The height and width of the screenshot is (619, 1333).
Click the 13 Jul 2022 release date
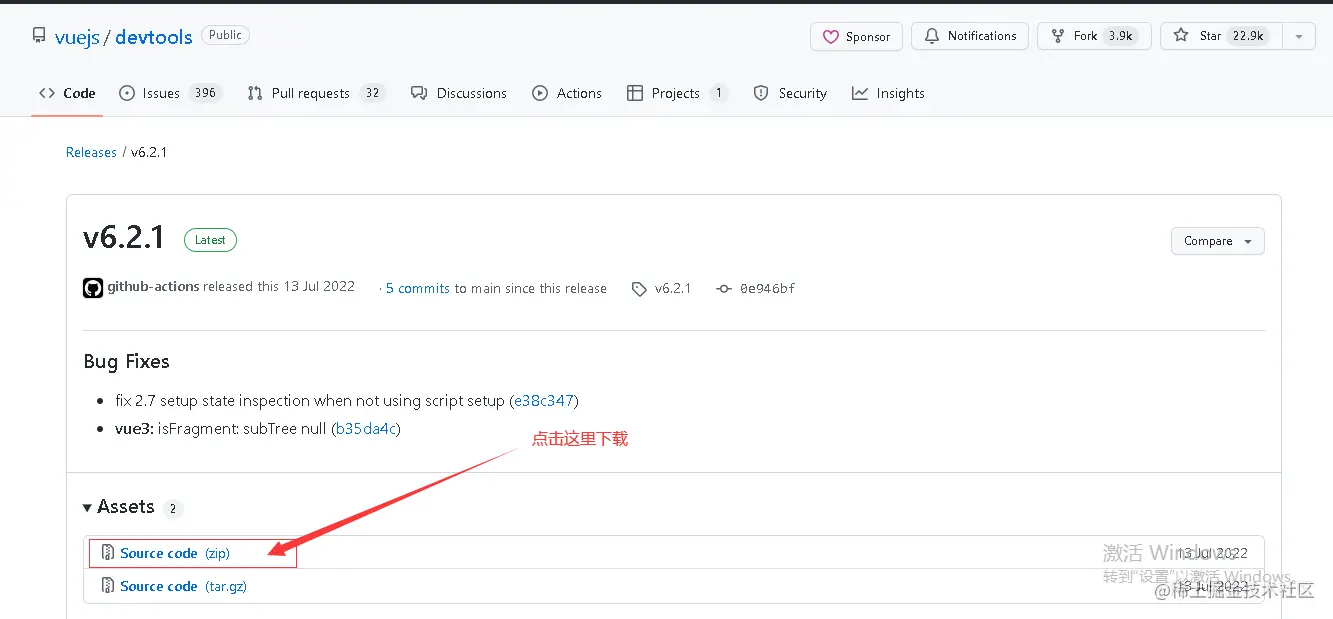pyautogui.click(x=319, y=286)
